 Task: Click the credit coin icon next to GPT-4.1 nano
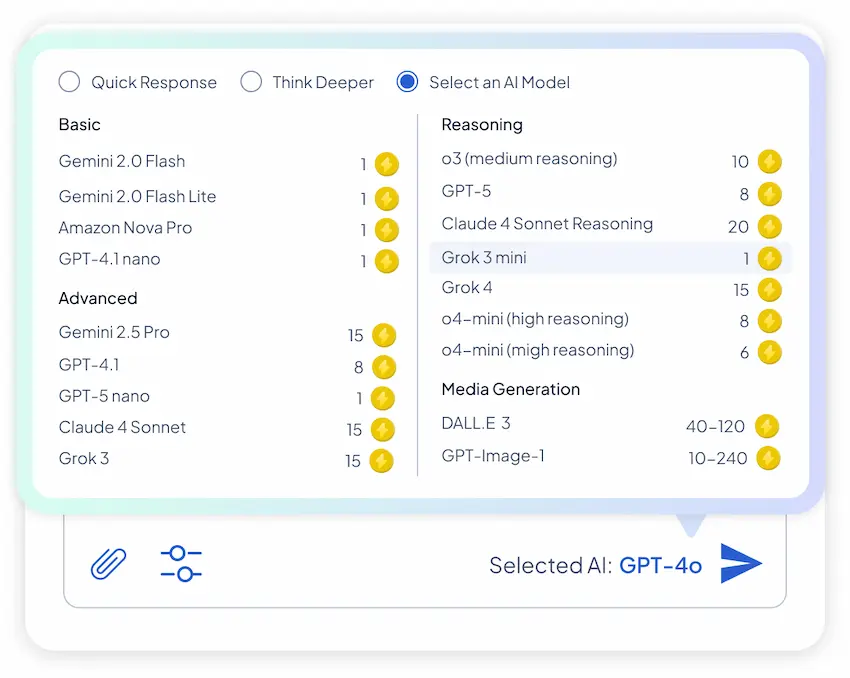click(387, 262)
